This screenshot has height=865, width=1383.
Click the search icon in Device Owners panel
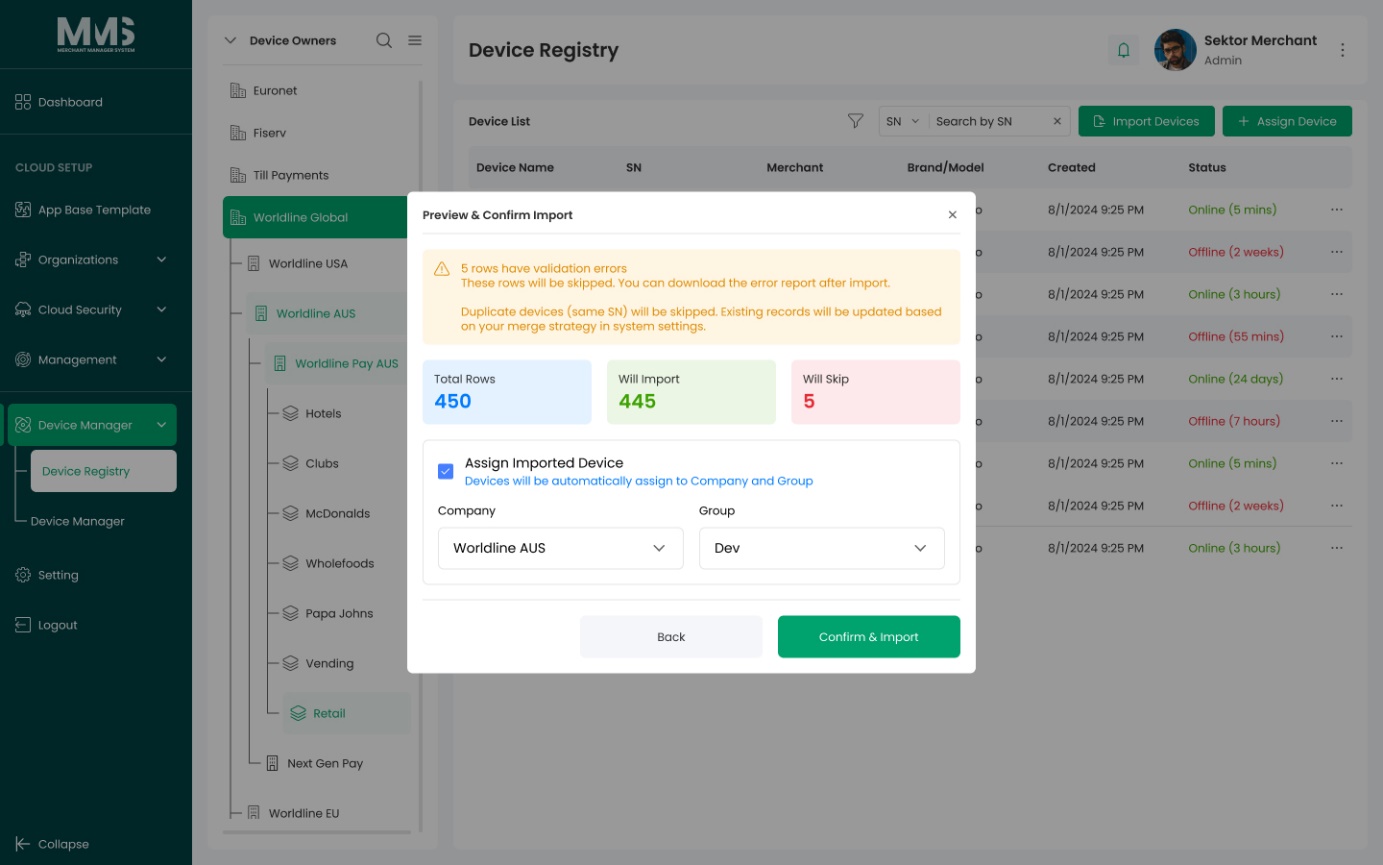coord(384,41)
